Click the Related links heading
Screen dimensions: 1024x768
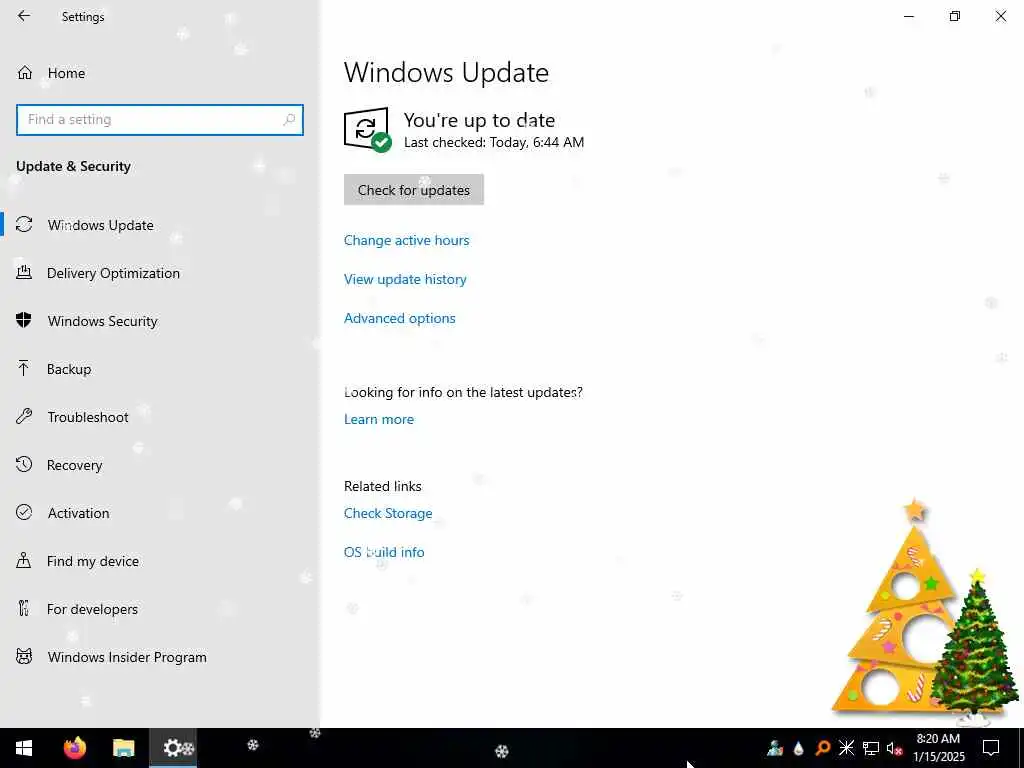383,486
